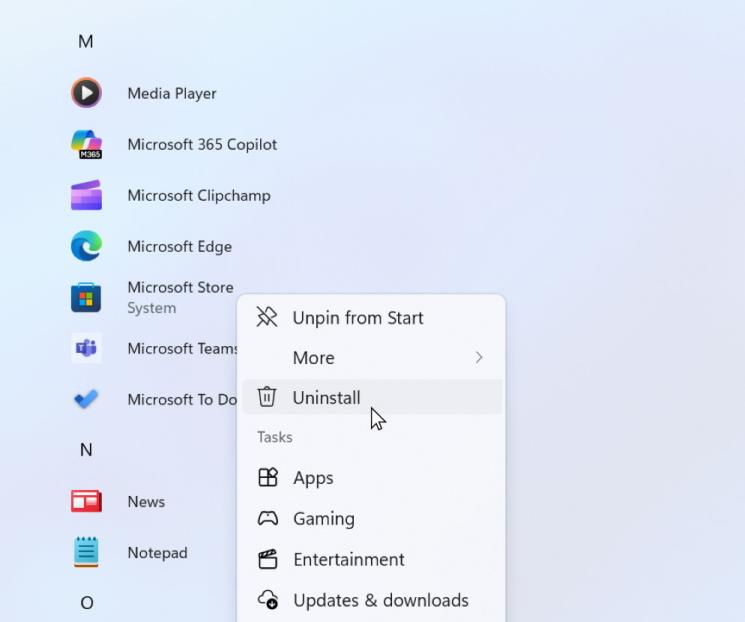The height and width of the screenshot is (622, 745).
Task: Click the Microsoft Clipchamp label
Action: [199, 195]
